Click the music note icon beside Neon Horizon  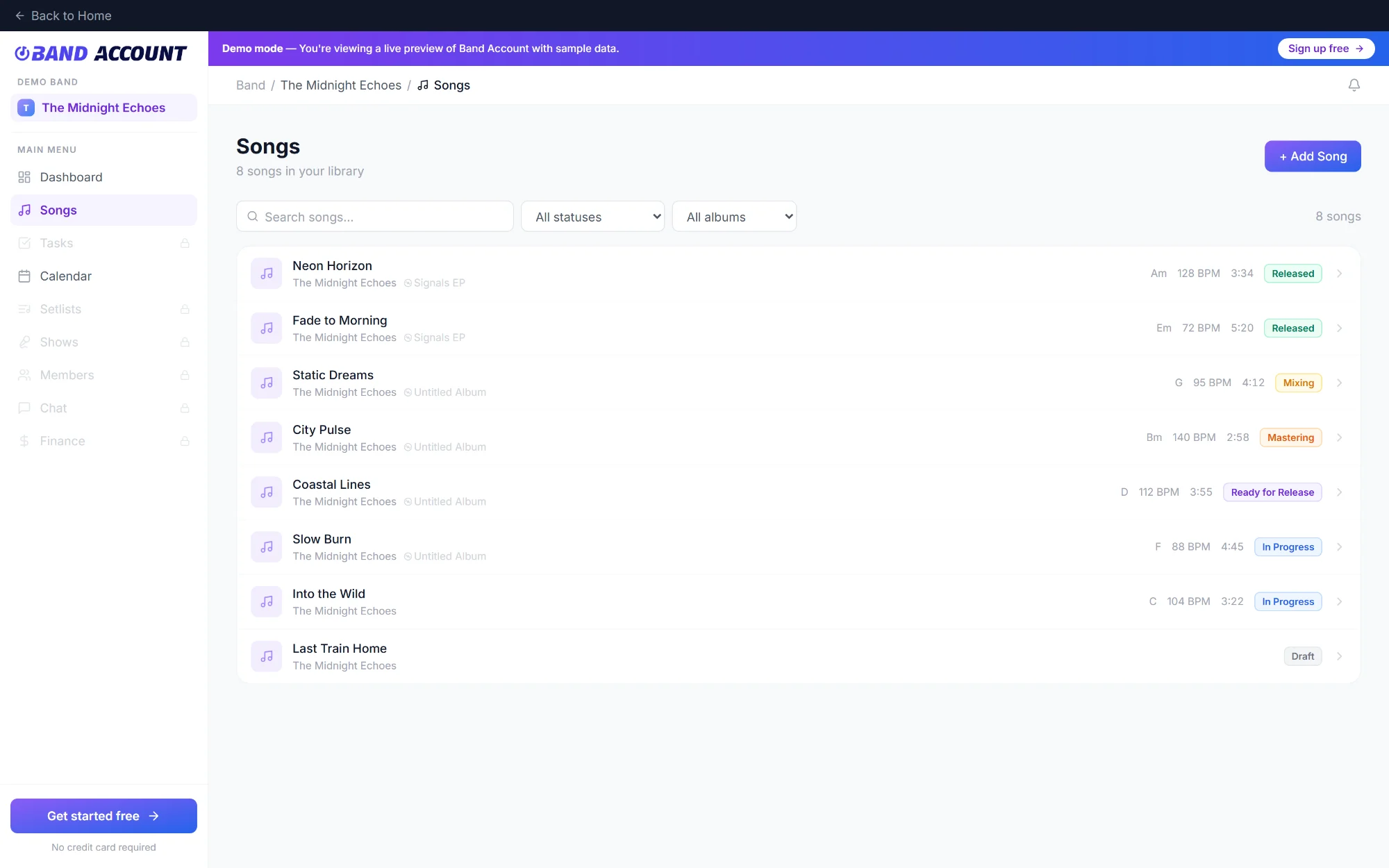(x=267, y=274)
